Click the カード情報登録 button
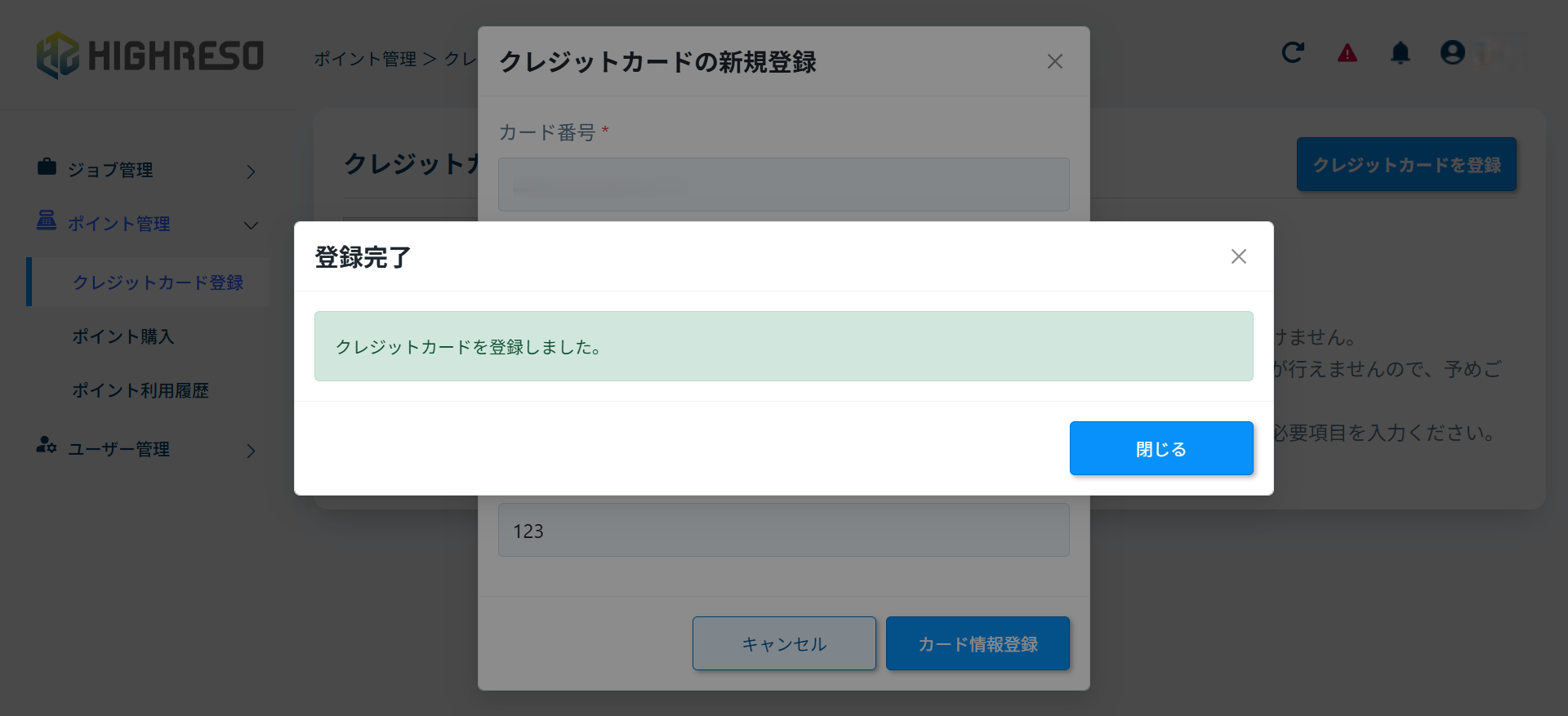Screen dimensions: 1568x716 click(978, 644)
